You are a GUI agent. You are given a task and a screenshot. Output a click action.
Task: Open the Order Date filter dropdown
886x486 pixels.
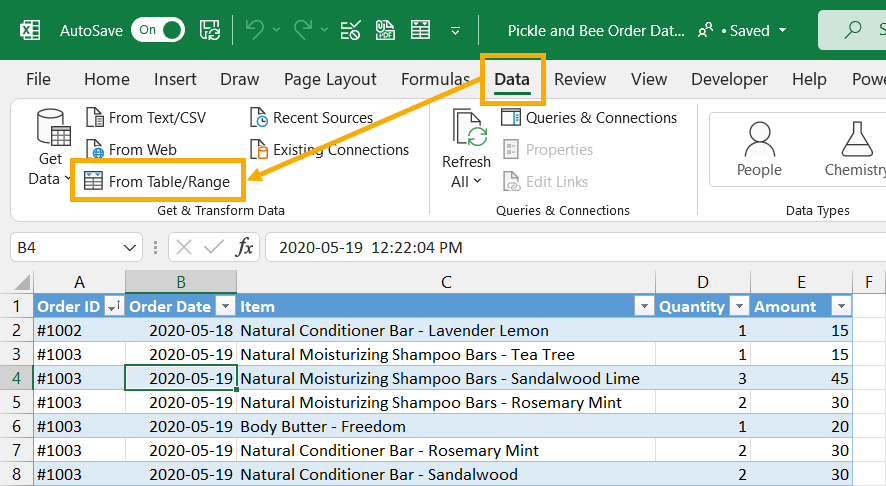pos(225,306)
